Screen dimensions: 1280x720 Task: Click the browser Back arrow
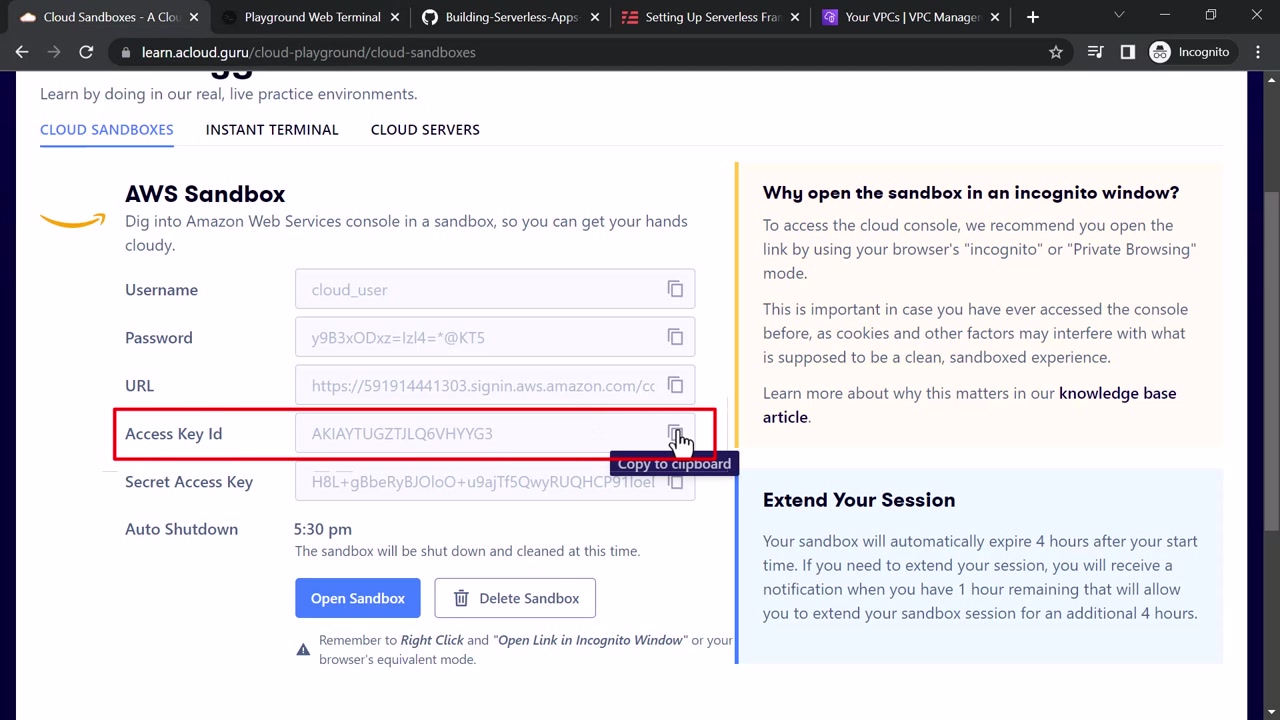click(22, 52)
